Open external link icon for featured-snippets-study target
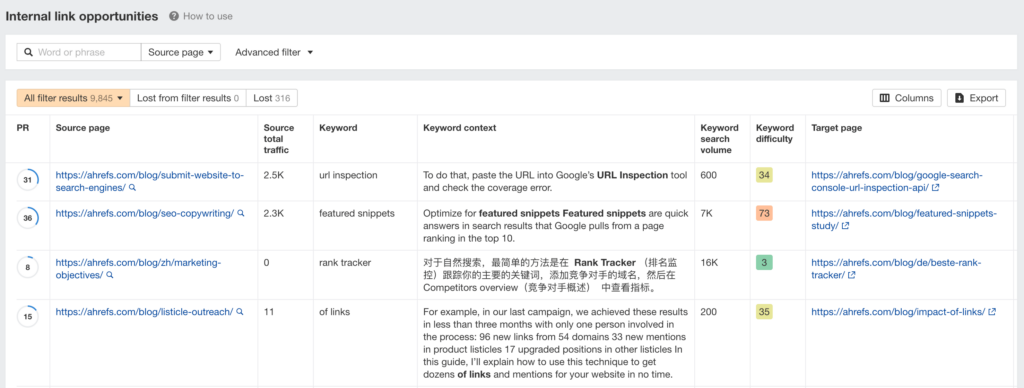 tap(846, 226)
